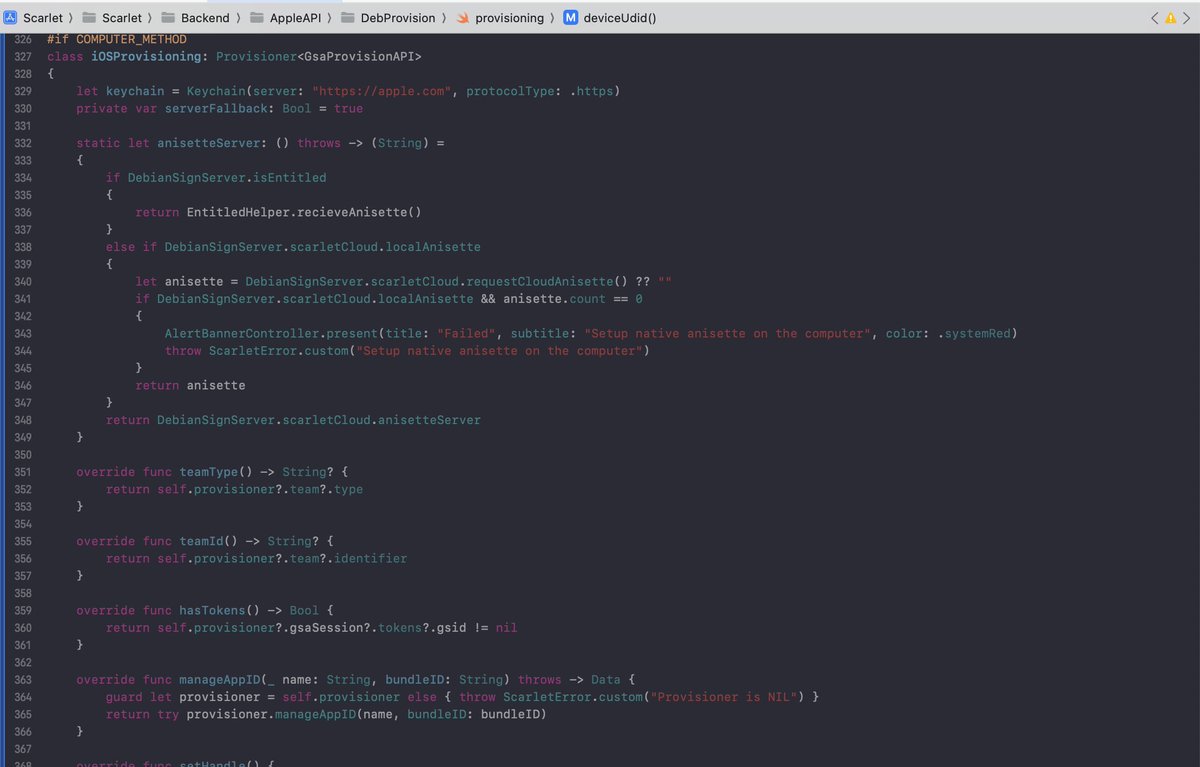This screenshot has width=1200, height=767.
Task: Click 'anisetteServer' on line 332
Action: click(209, 143)
